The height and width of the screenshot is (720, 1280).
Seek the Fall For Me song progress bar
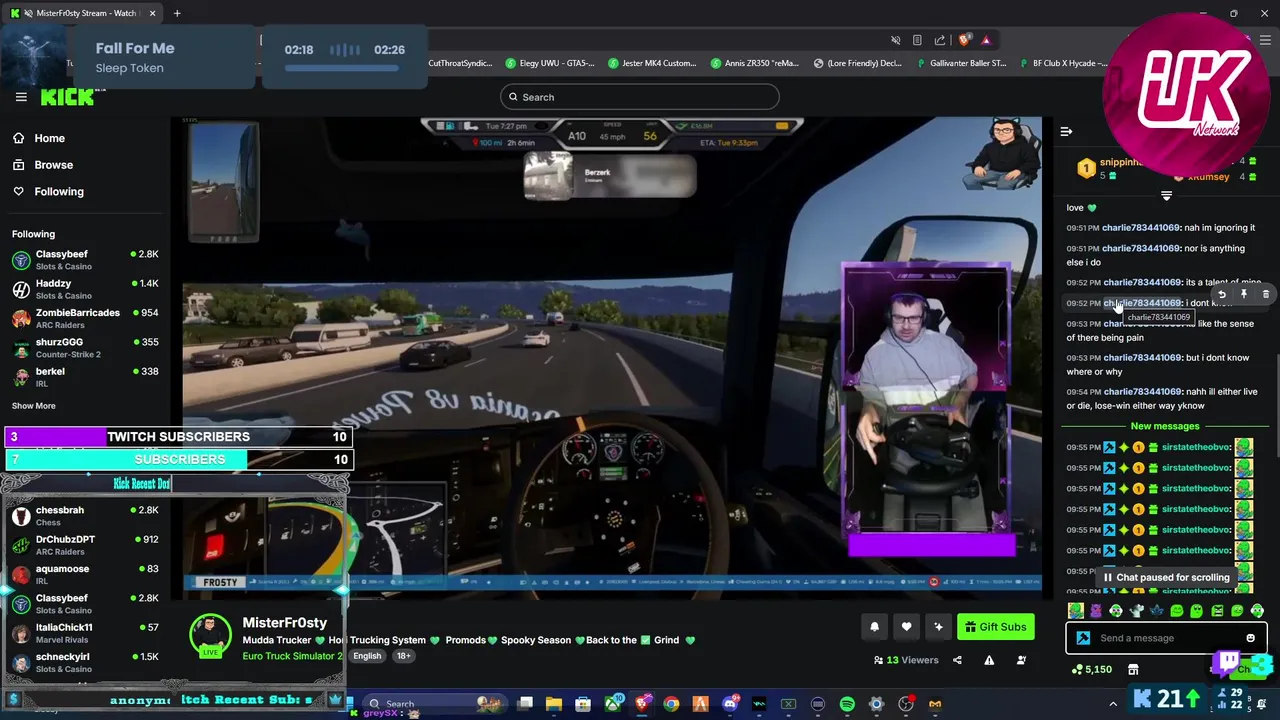tap(344, 68)
